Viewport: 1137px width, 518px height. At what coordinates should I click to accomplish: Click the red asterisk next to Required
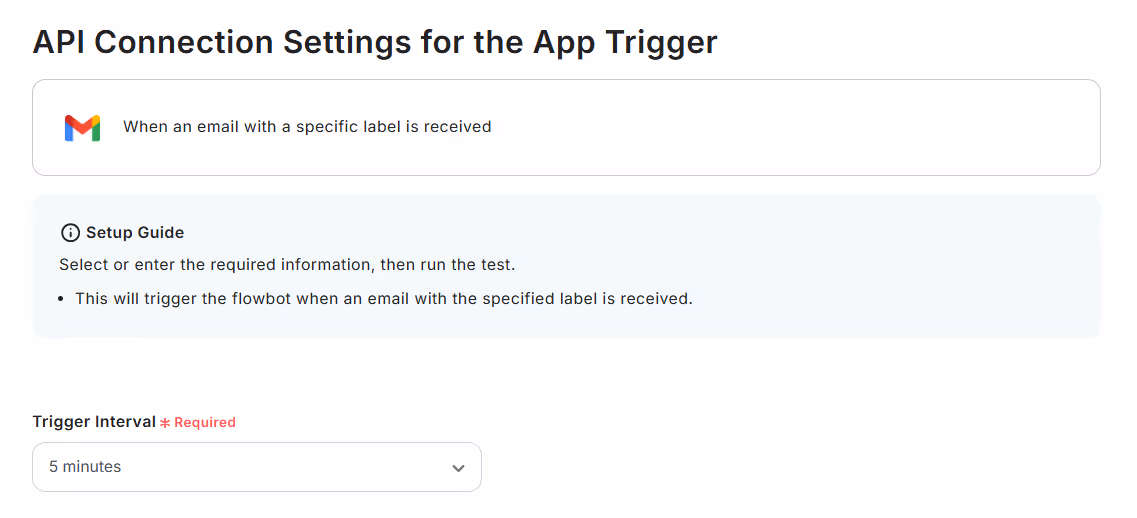coord(165,422)
